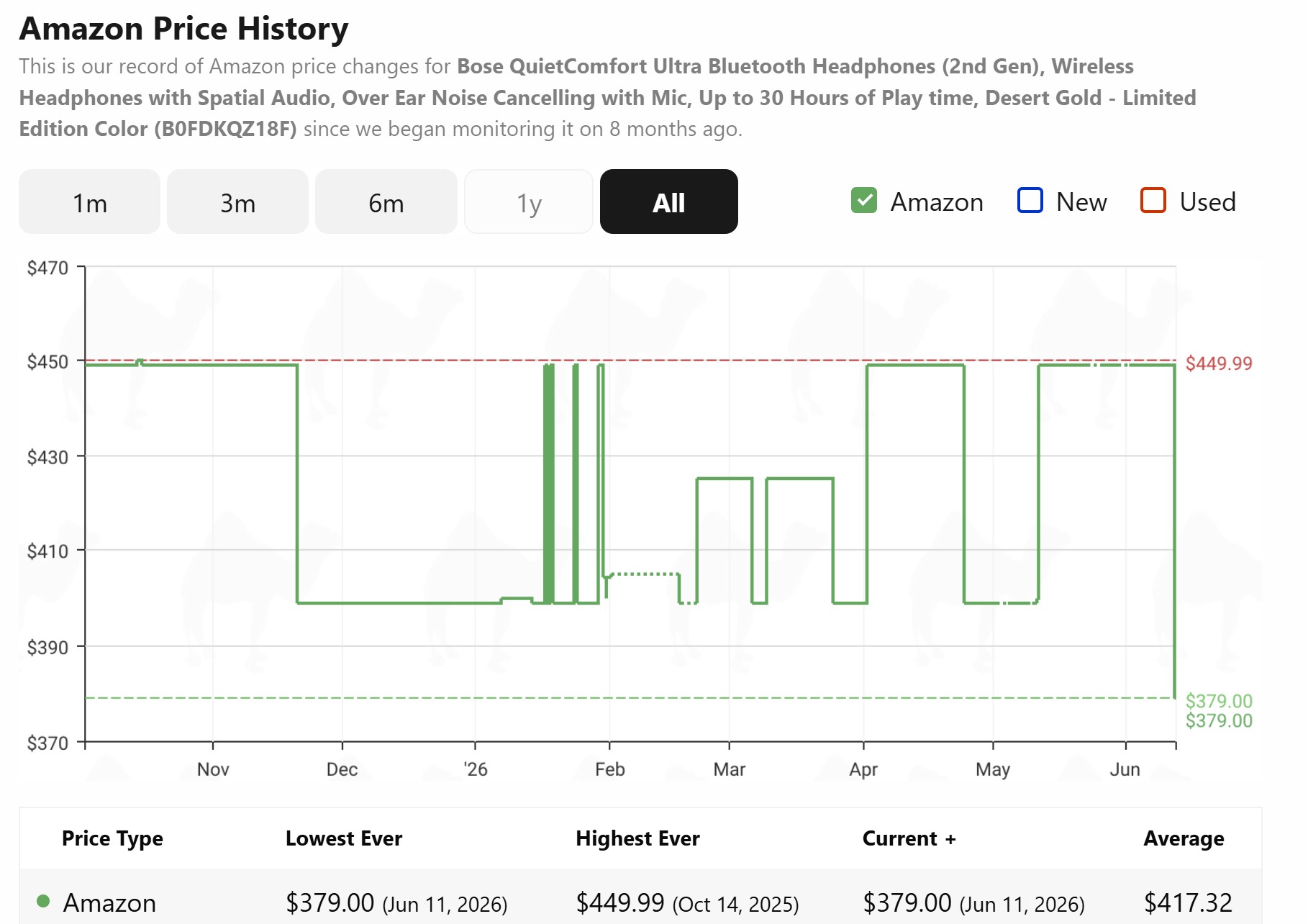Screen dimensions: 1308x924
Task: Uncheck the Amazon price checkbox
Action: [x=864, y=201]
